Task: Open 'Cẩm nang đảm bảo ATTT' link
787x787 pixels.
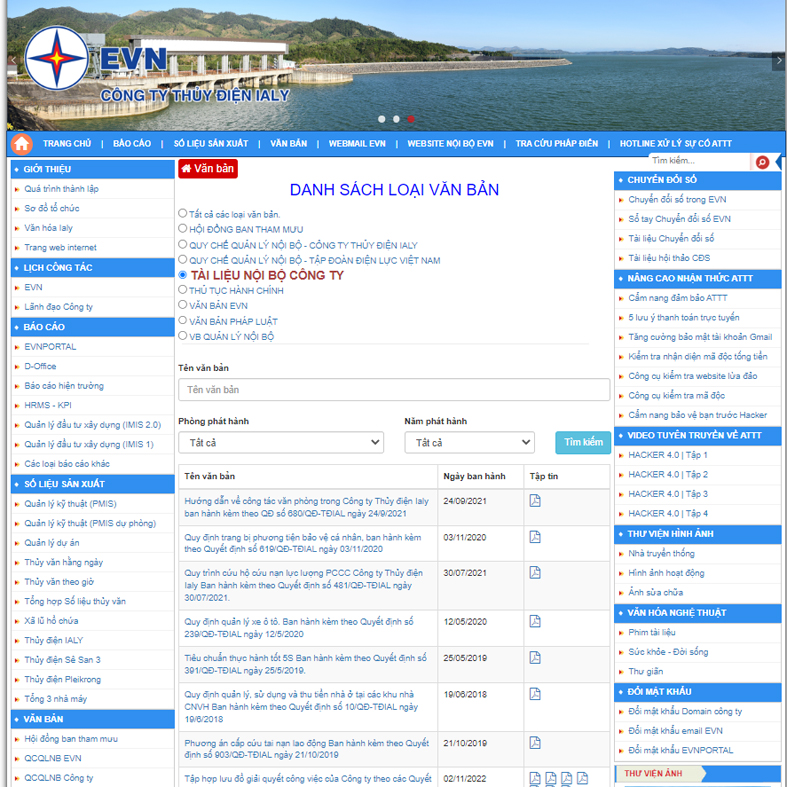Action: (678, 298)
